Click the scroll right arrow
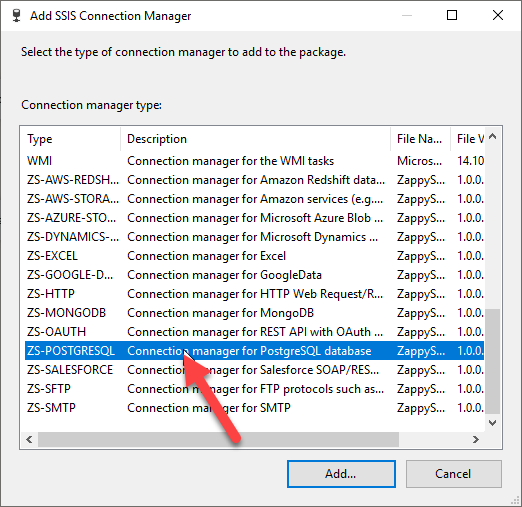 (x=476, y=439)
